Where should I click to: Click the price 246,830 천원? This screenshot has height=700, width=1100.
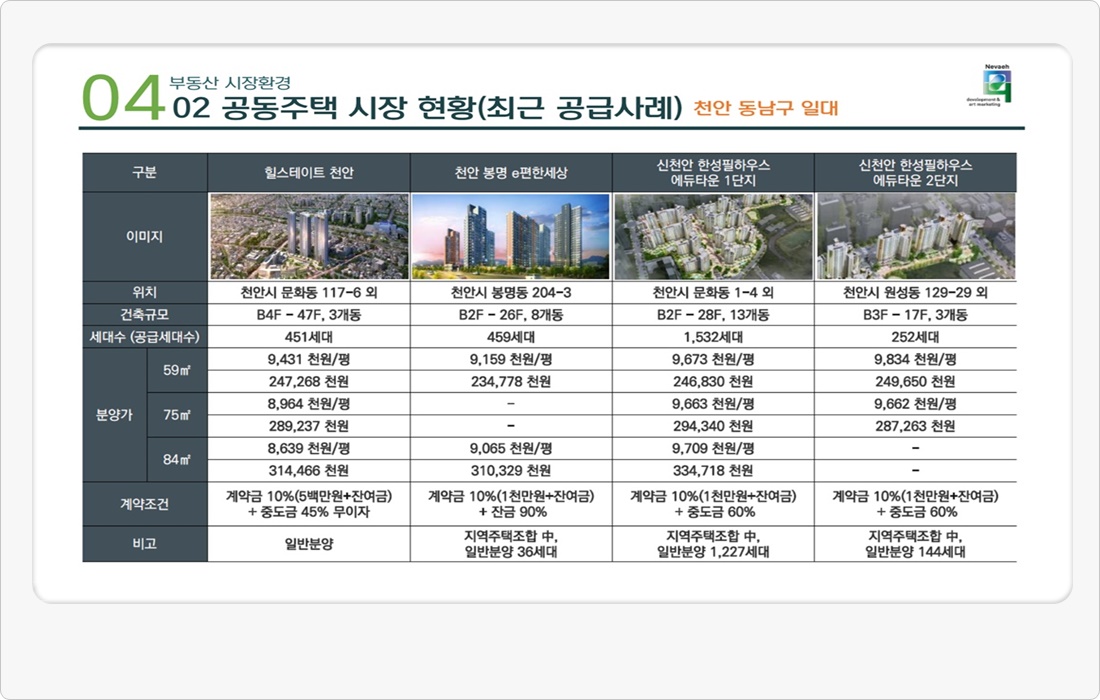click(x=713, y=382)
